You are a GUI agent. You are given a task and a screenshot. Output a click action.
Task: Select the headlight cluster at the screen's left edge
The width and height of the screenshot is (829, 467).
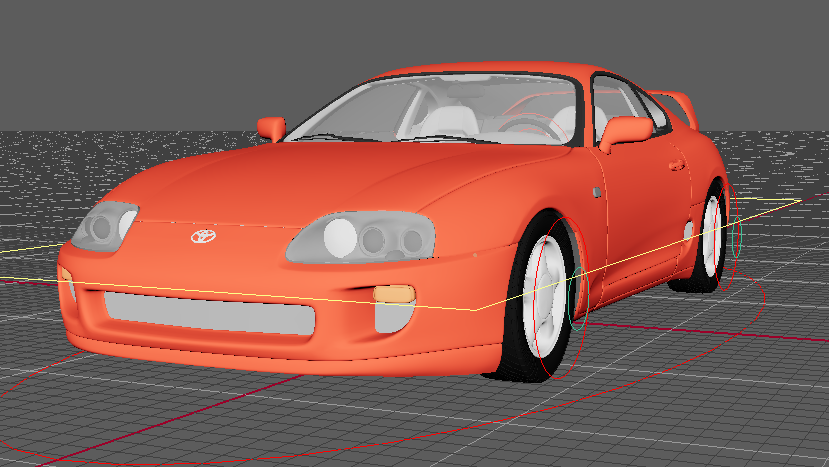pos(103,226)
